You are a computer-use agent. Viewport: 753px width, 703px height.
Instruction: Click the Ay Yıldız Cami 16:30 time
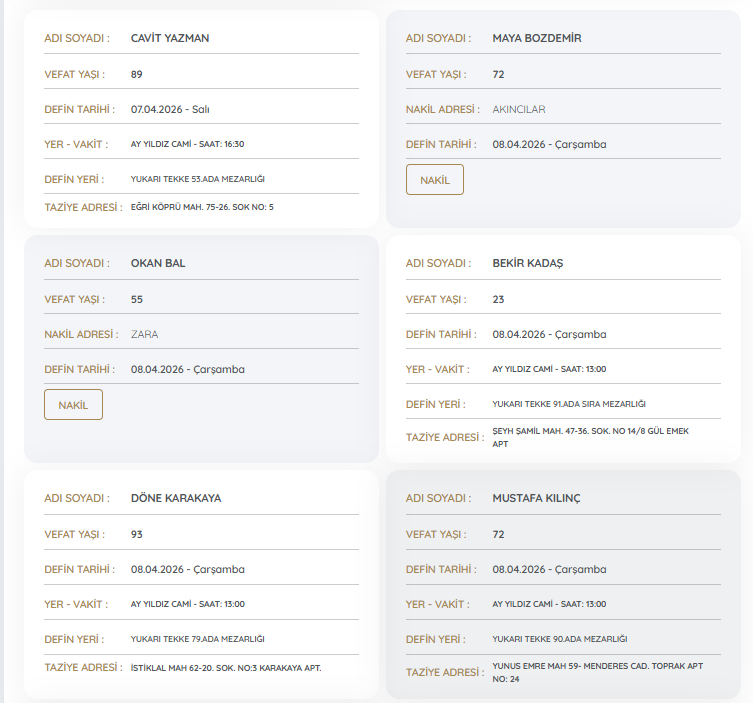[x=187, y=144]
